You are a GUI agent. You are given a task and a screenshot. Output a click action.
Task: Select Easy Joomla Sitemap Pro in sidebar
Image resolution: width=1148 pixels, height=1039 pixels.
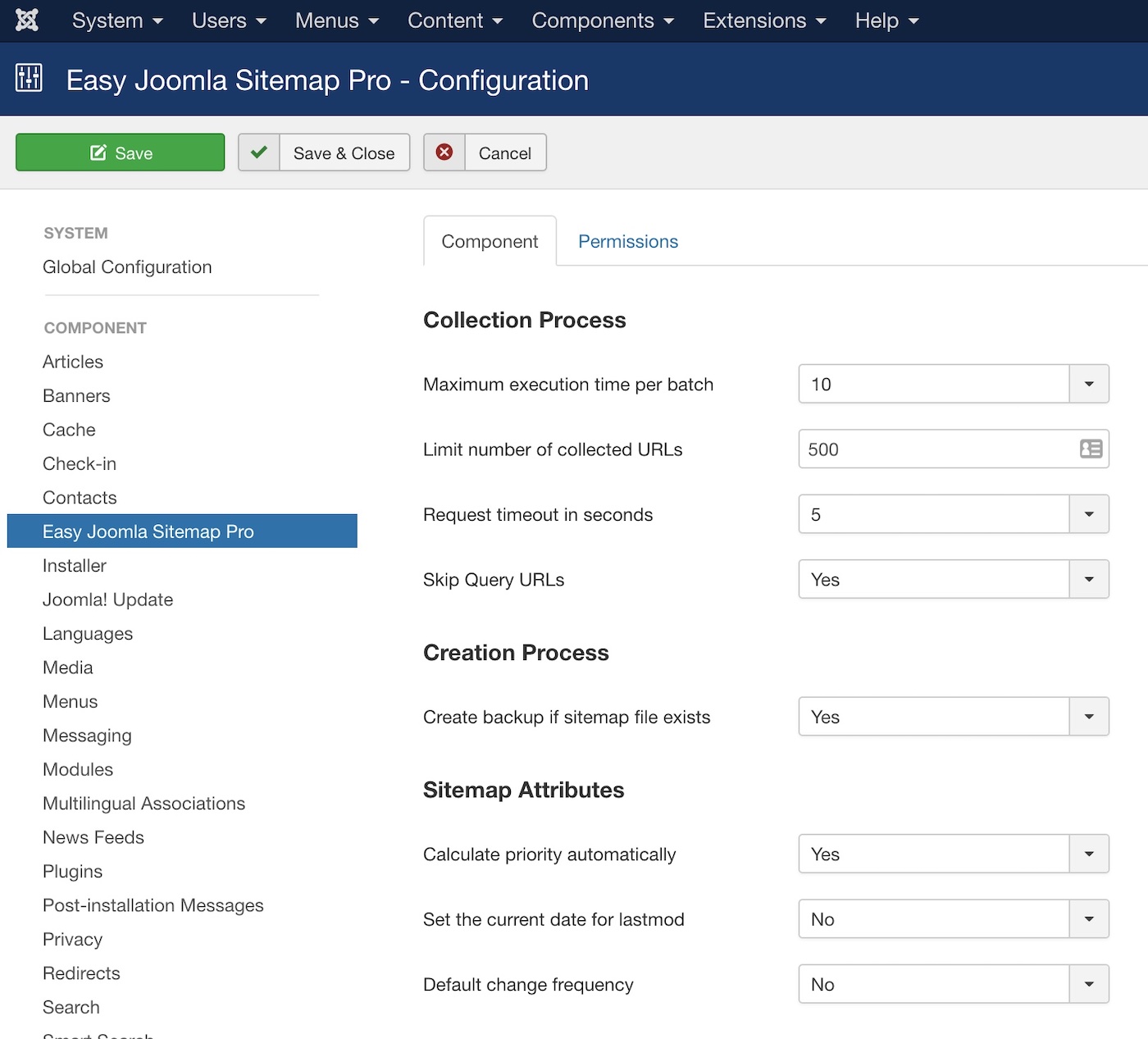tap(182, 531)
